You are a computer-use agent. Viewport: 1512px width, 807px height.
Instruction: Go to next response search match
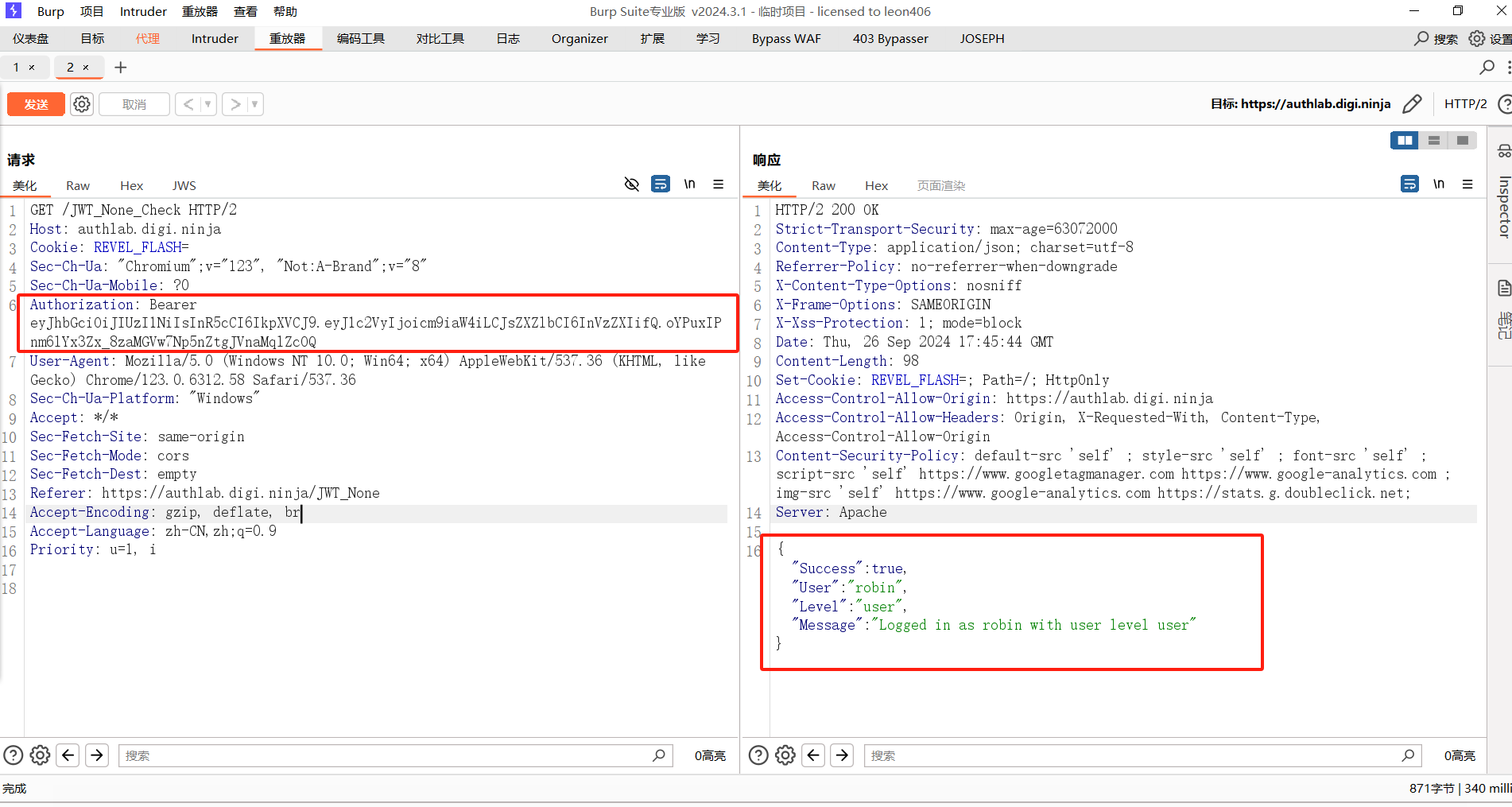point(843,755)
